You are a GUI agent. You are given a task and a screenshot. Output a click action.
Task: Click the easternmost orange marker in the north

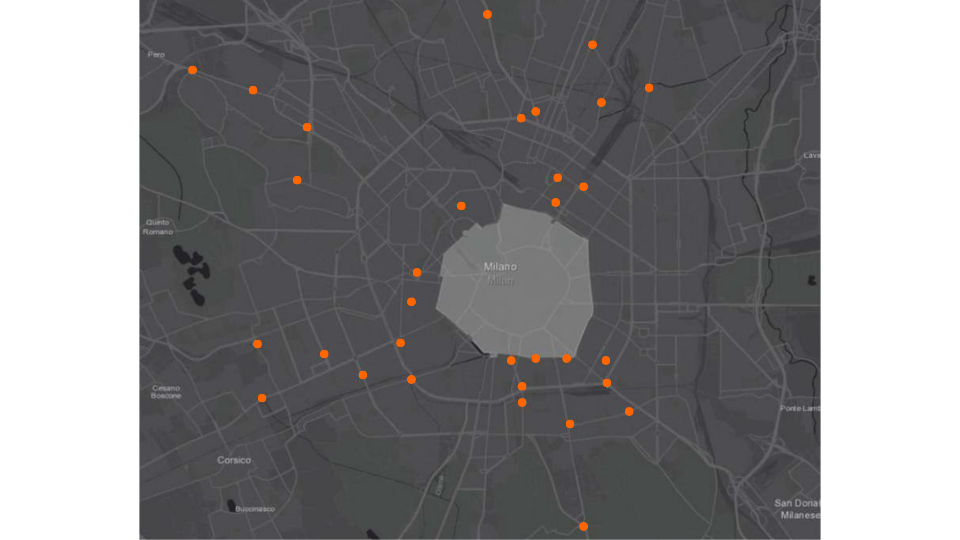(x=649, y=88)
